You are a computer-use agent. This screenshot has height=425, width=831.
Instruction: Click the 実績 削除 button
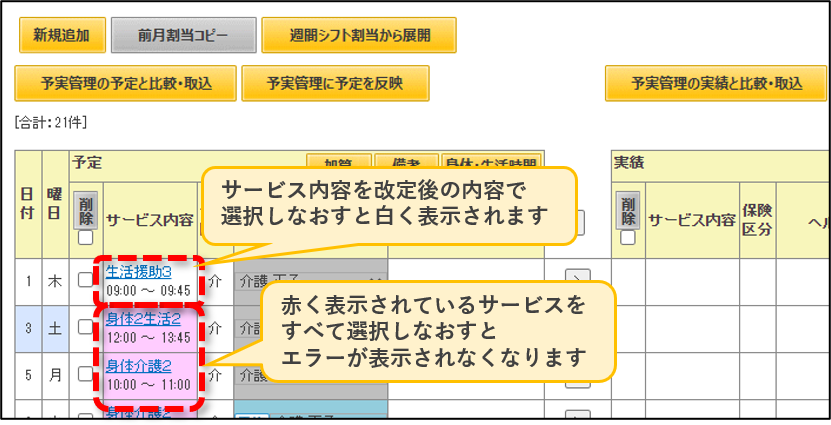(628, 210)
